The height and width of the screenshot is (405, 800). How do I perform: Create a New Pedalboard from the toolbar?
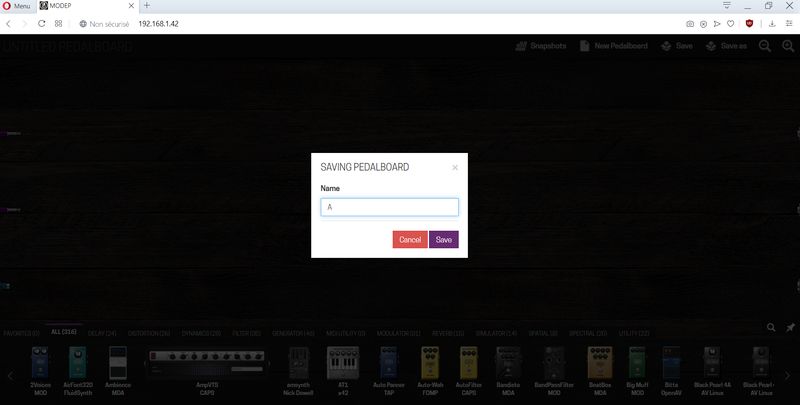[x=614, y=46]
